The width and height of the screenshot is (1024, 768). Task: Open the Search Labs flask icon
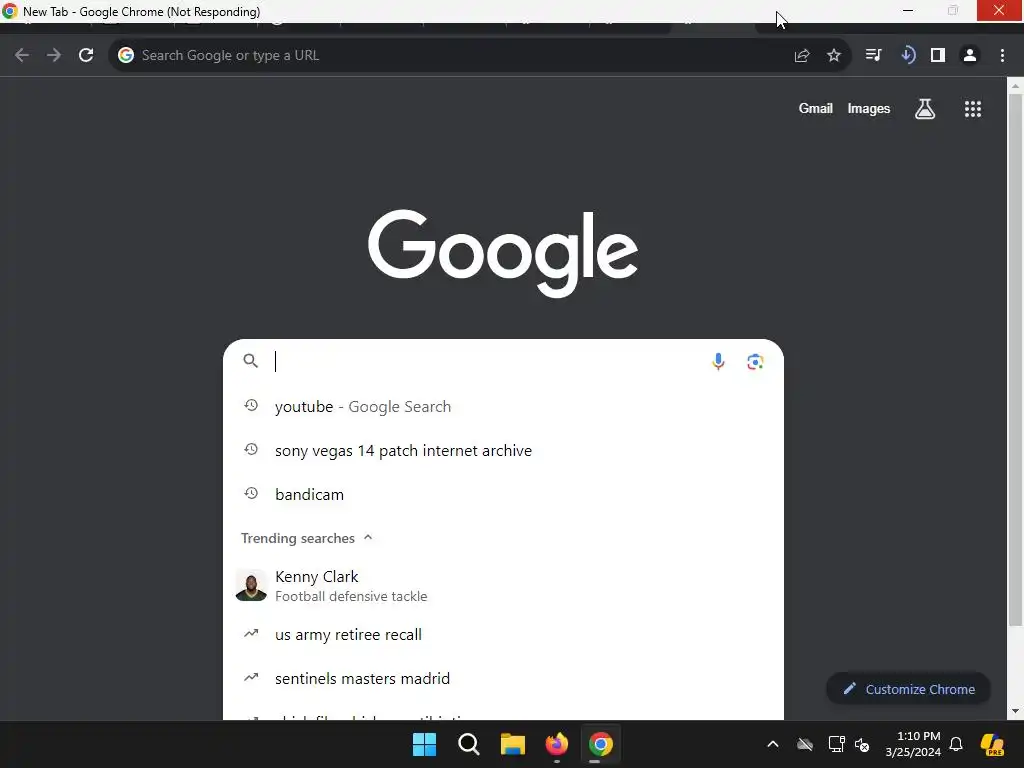tap(925, 108)
